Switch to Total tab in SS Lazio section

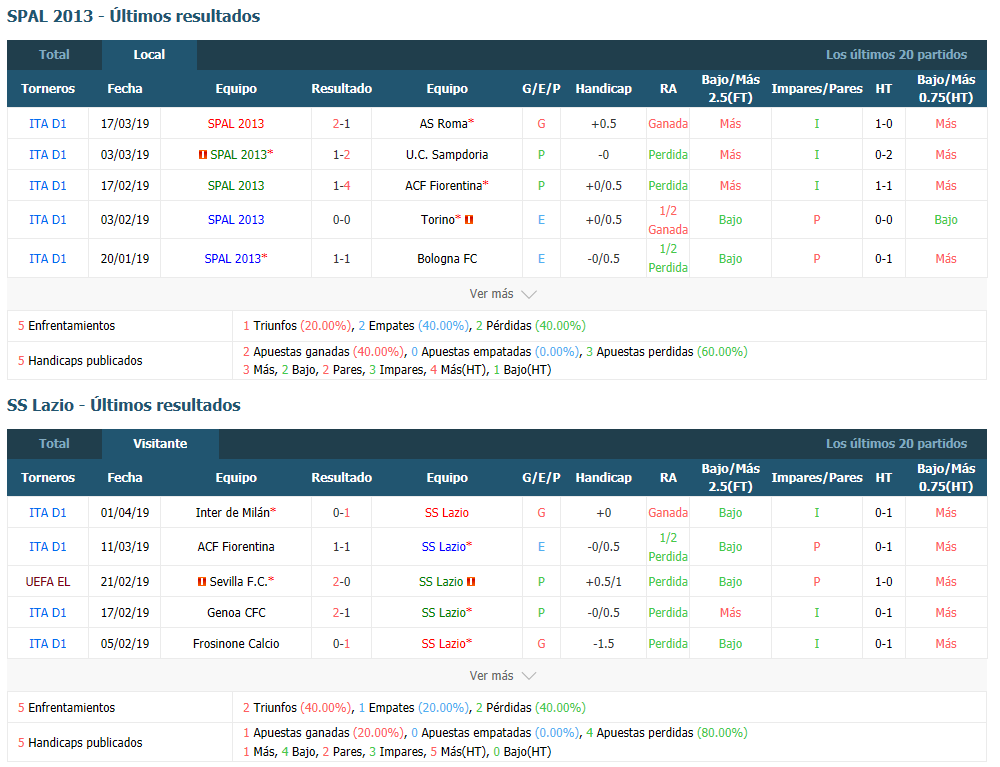click(x=54, y=444)
